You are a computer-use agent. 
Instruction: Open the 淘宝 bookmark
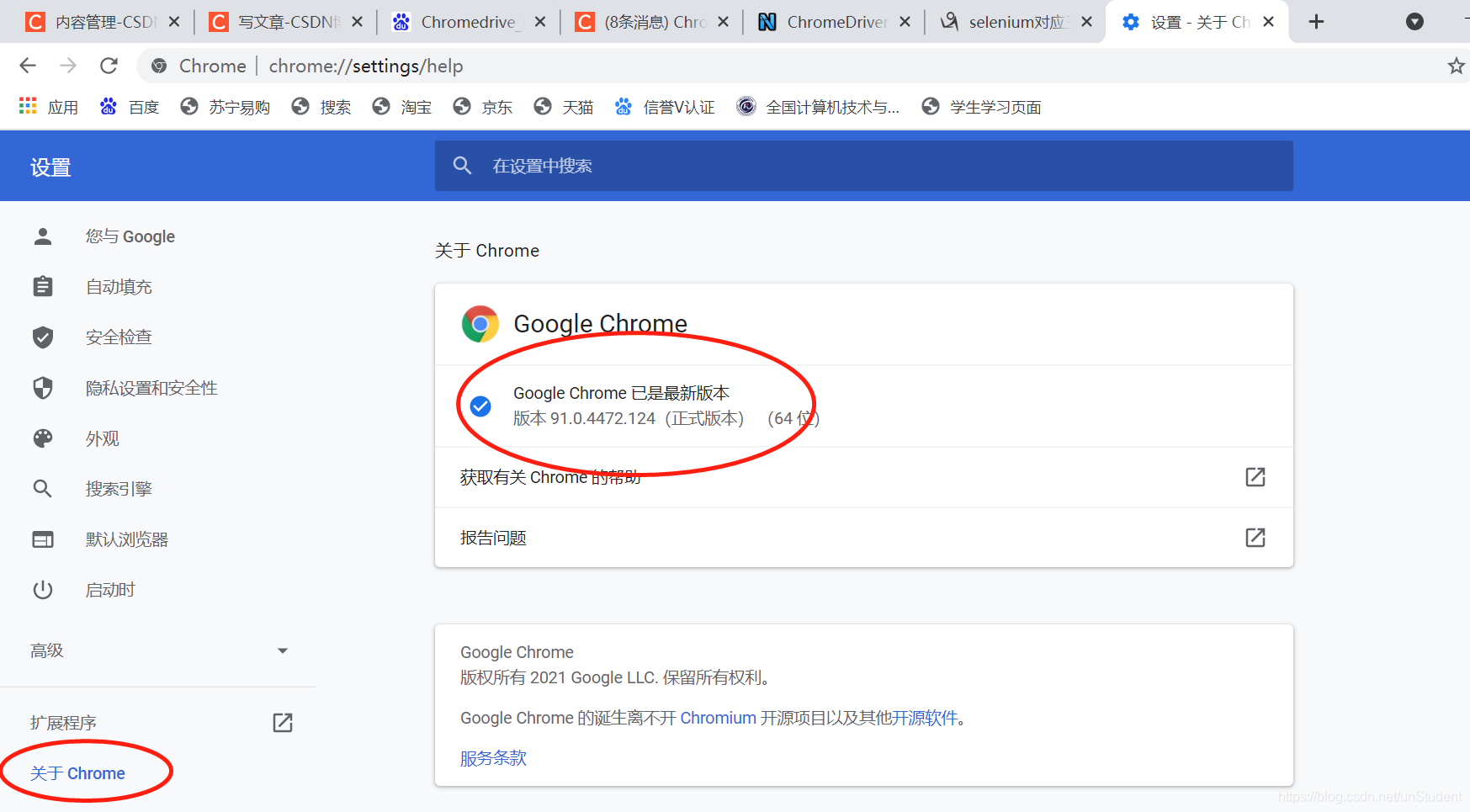coord(402,107)
